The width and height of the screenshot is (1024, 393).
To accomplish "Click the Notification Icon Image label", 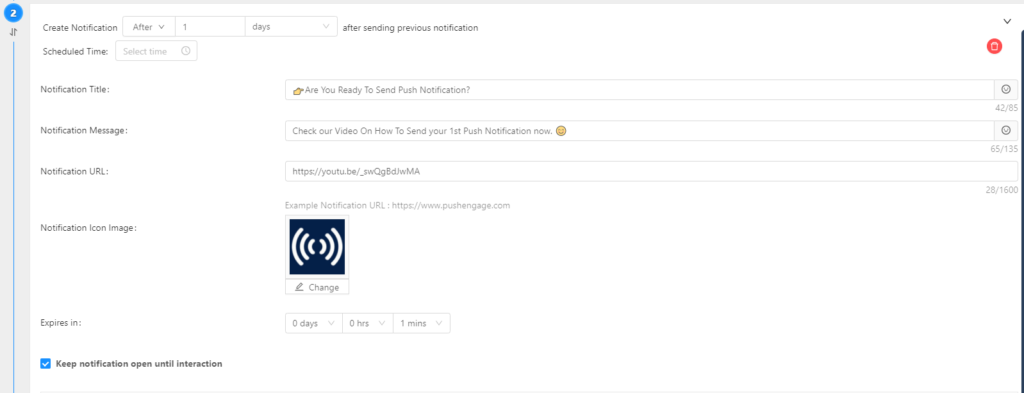I will coord(89,228).
